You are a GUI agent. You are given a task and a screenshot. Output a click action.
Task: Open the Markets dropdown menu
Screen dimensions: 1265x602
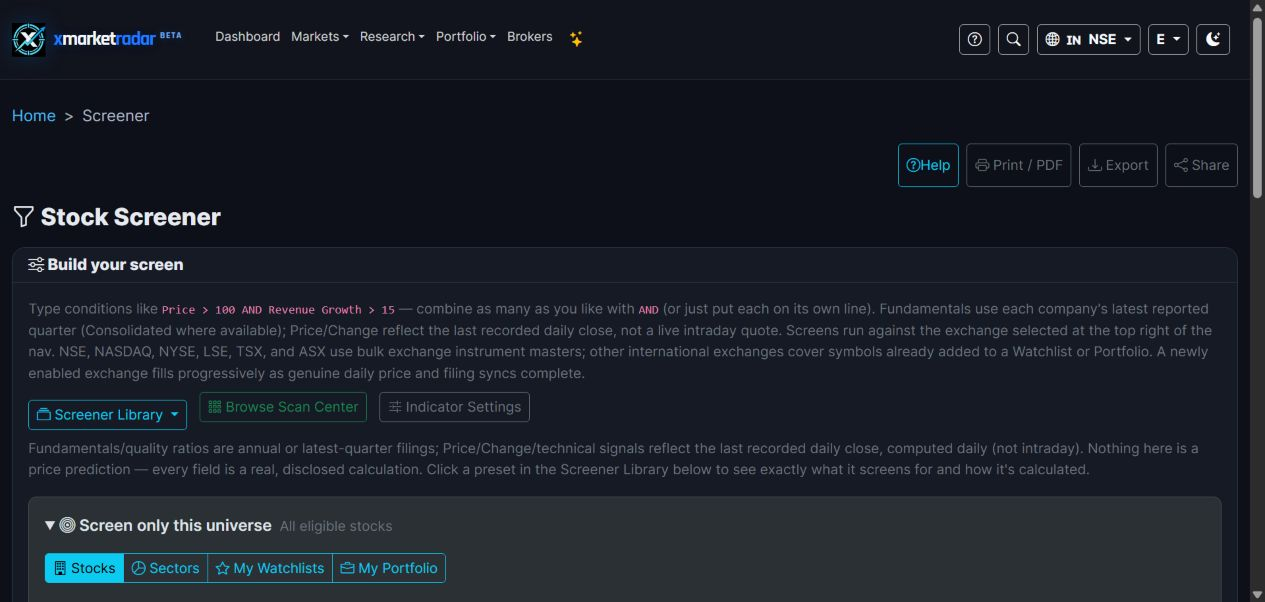[320, 37]
